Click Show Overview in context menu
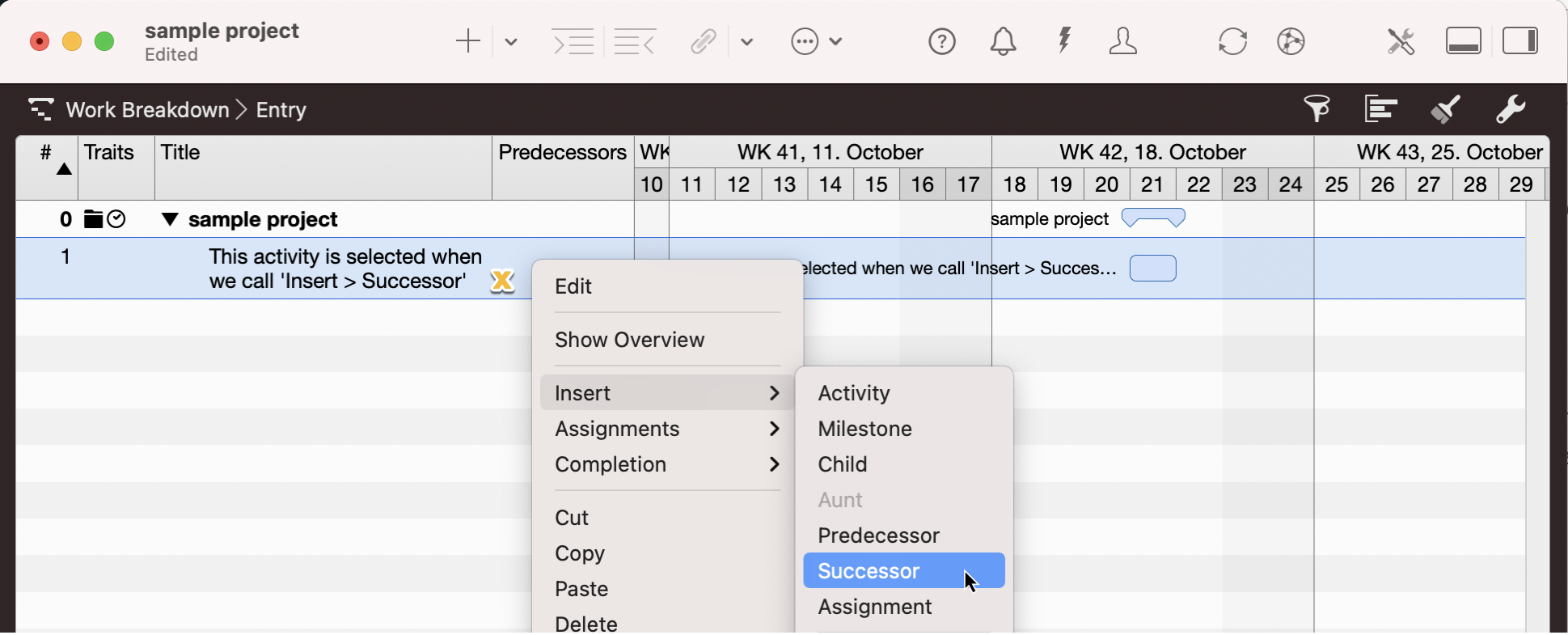Viewport: 1568px width, 635px height. [629, 340]
